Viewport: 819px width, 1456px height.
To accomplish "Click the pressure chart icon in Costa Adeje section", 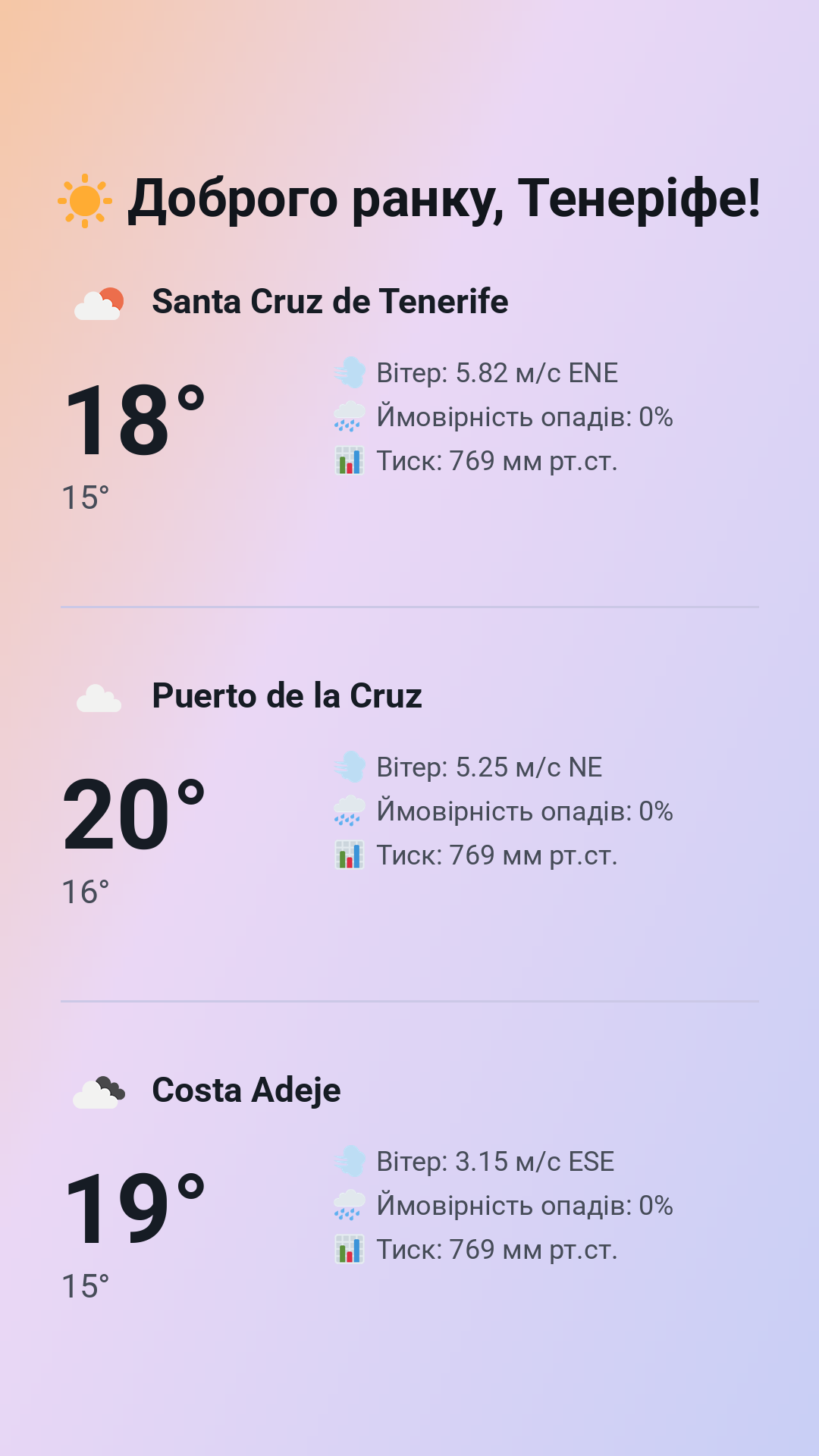I will [x=350, y=1250].
